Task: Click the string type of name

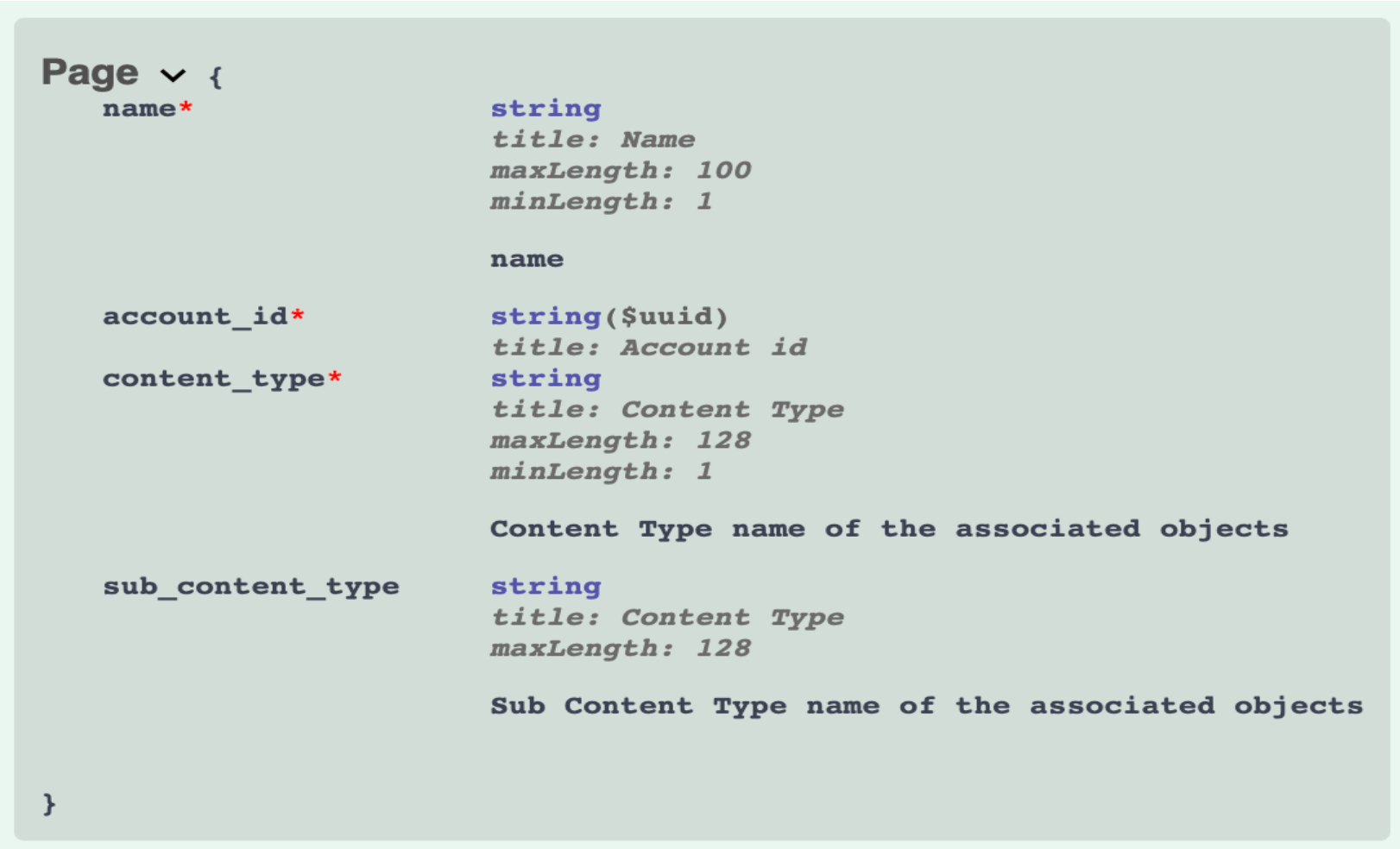Action: click(x=545, y=109)
